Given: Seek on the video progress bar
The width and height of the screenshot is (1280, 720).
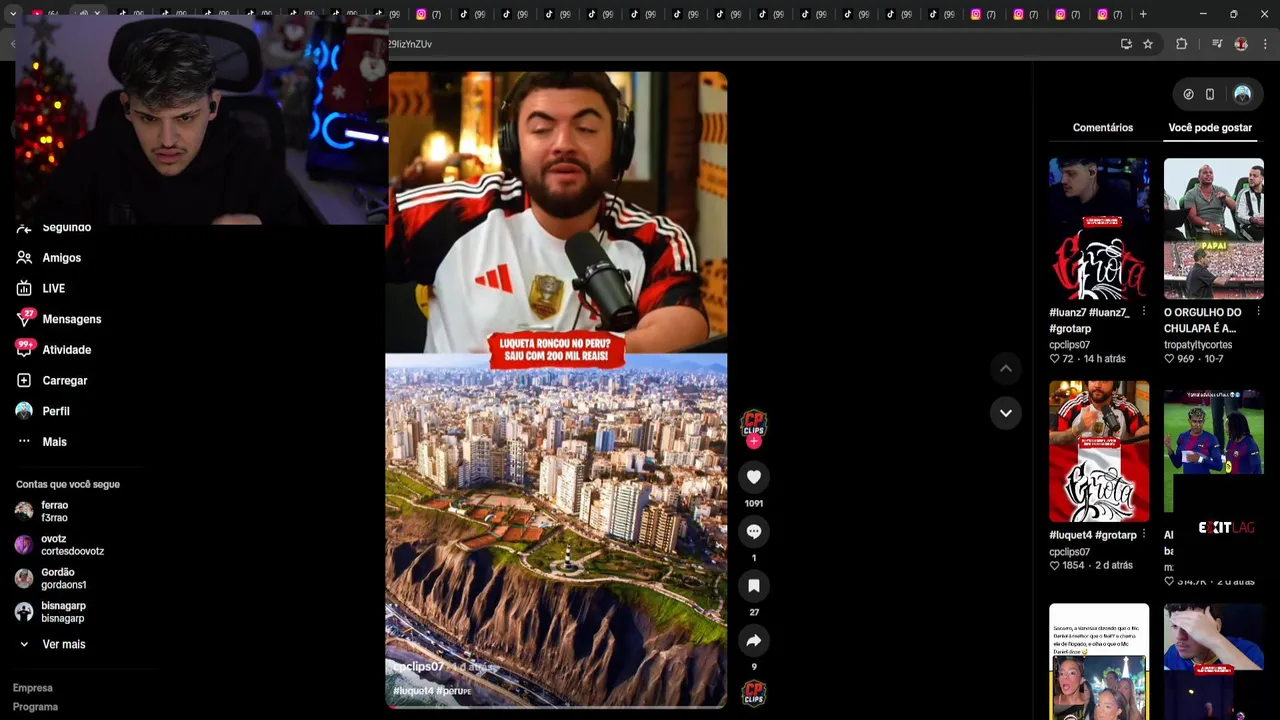Looking at the screenshot, I should coord(556,707).
